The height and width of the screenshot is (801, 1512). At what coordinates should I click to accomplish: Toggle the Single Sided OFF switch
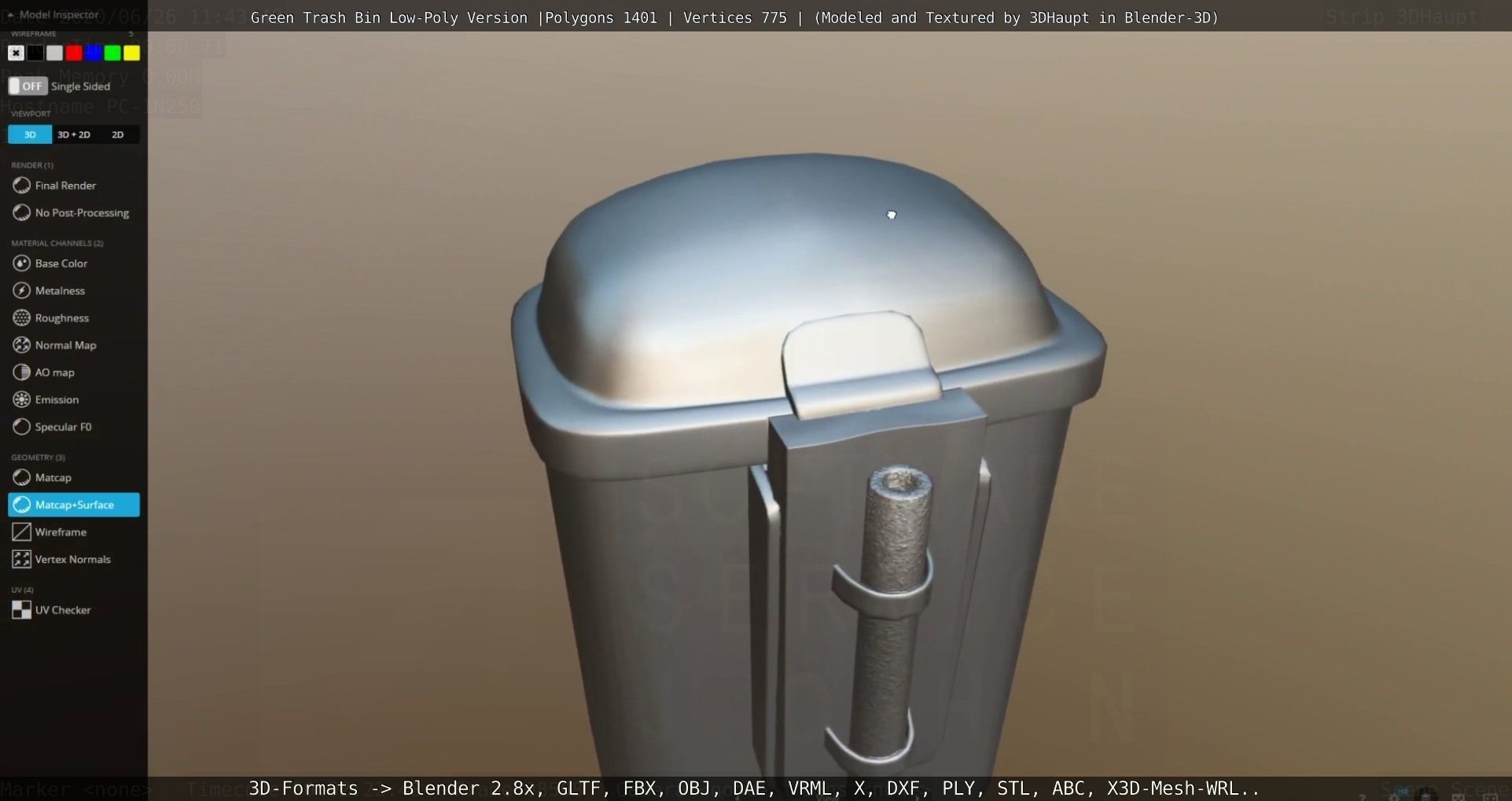point(28,86)
